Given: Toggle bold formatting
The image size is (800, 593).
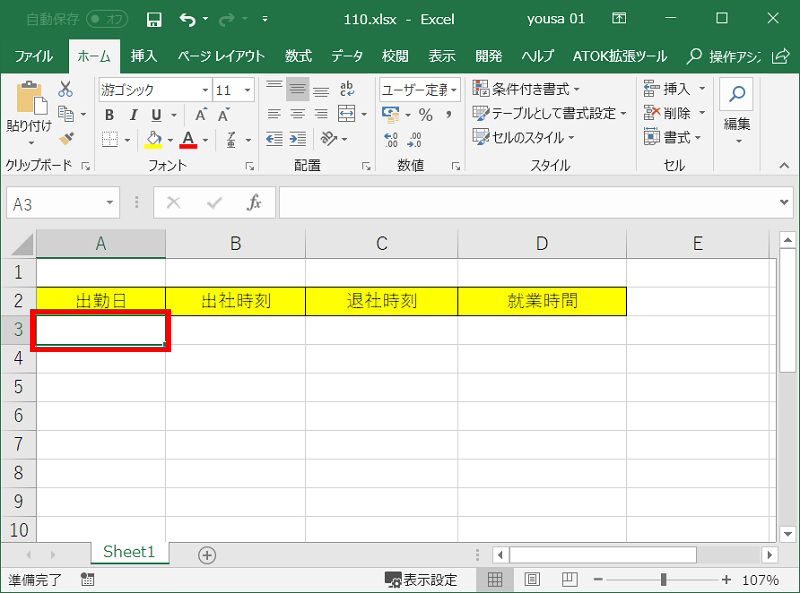Looking at the screenshot, I should tap(109, 115).
